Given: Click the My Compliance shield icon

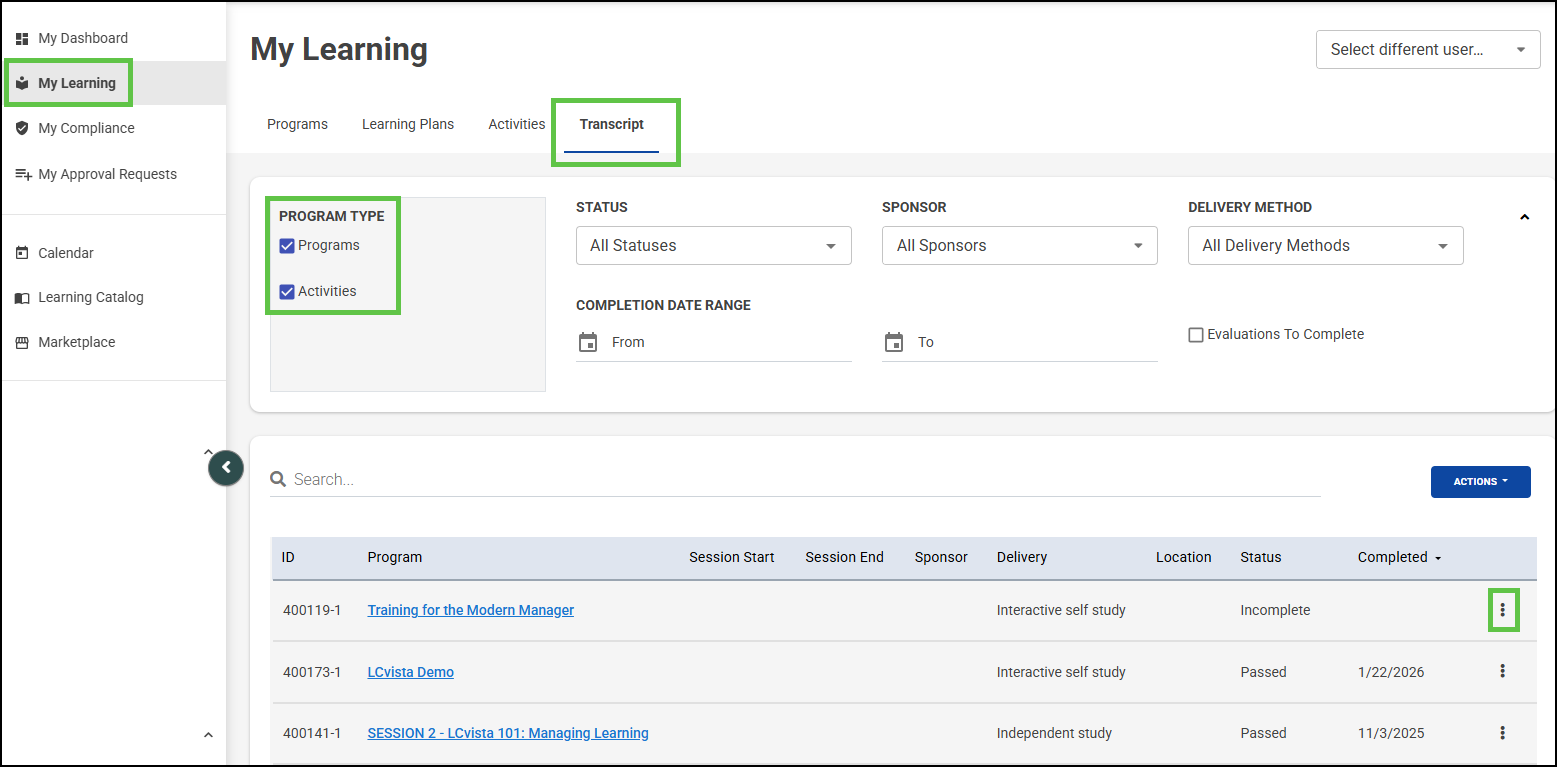Looking at the screenshot, I should pos(22,128).
